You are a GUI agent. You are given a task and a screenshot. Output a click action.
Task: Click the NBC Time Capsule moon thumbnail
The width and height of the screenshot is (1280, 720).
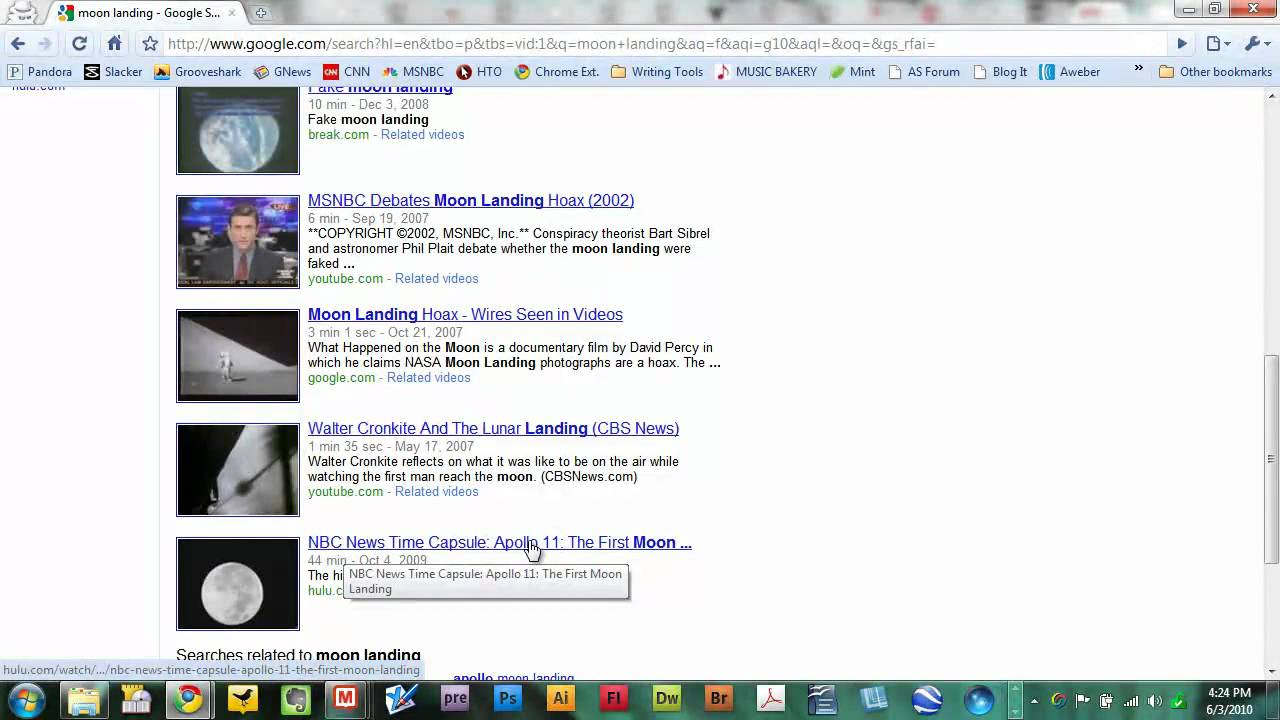coord(238,584)
